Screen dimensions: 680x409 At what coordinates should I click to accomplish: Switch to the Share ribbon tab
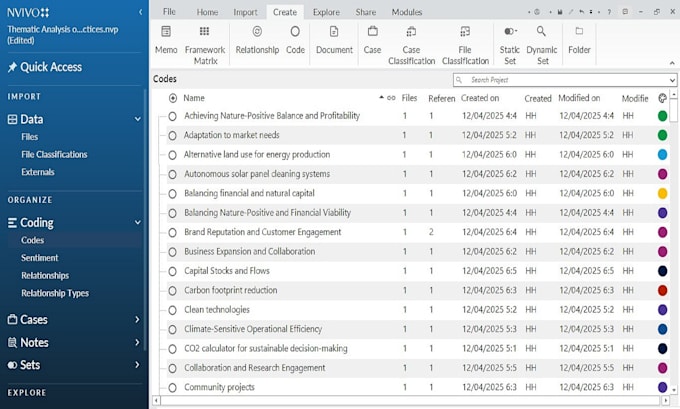pyautogui.click(x=366, y=12)
